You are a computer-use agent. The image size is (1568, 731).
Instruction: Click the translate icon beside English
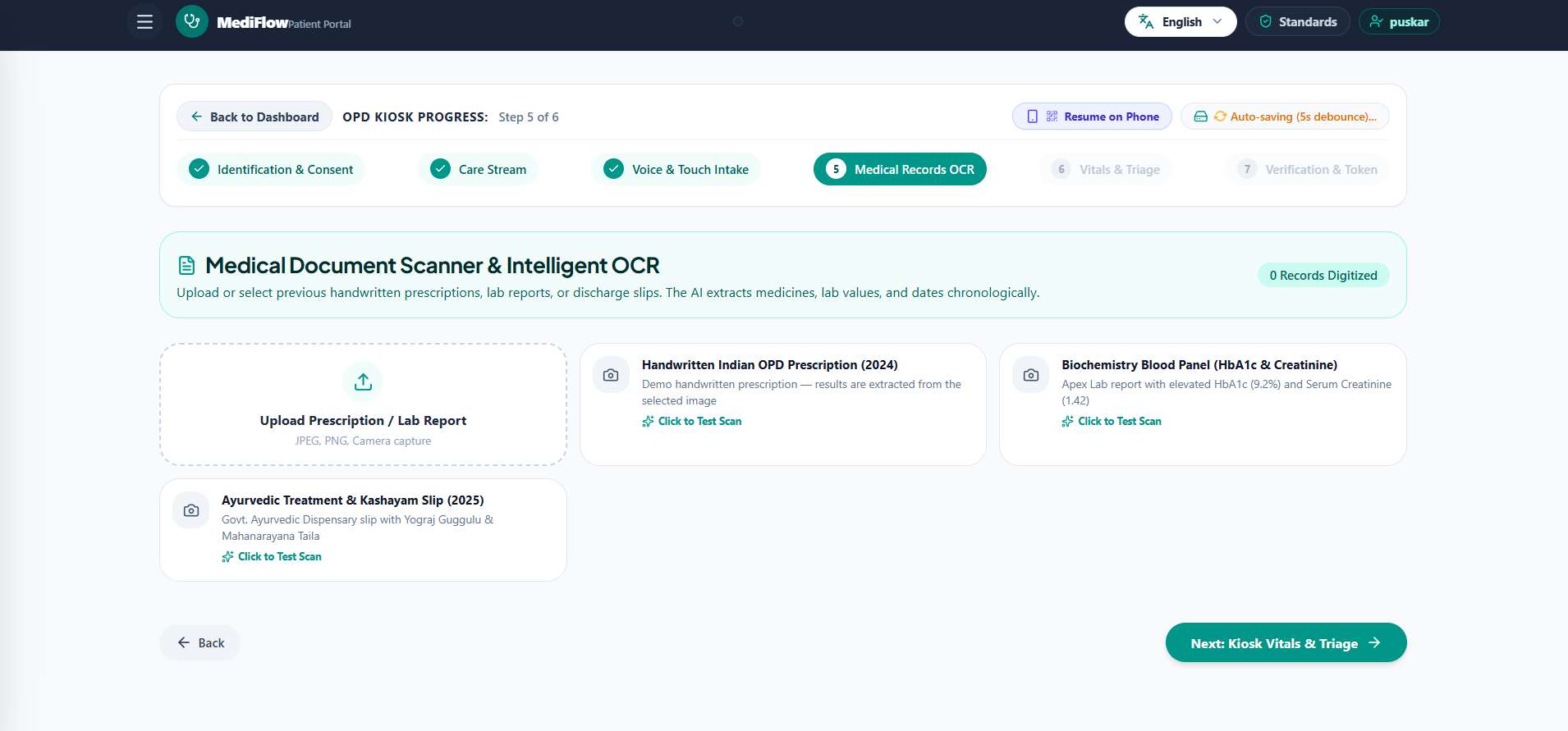tap(1146, 22)
